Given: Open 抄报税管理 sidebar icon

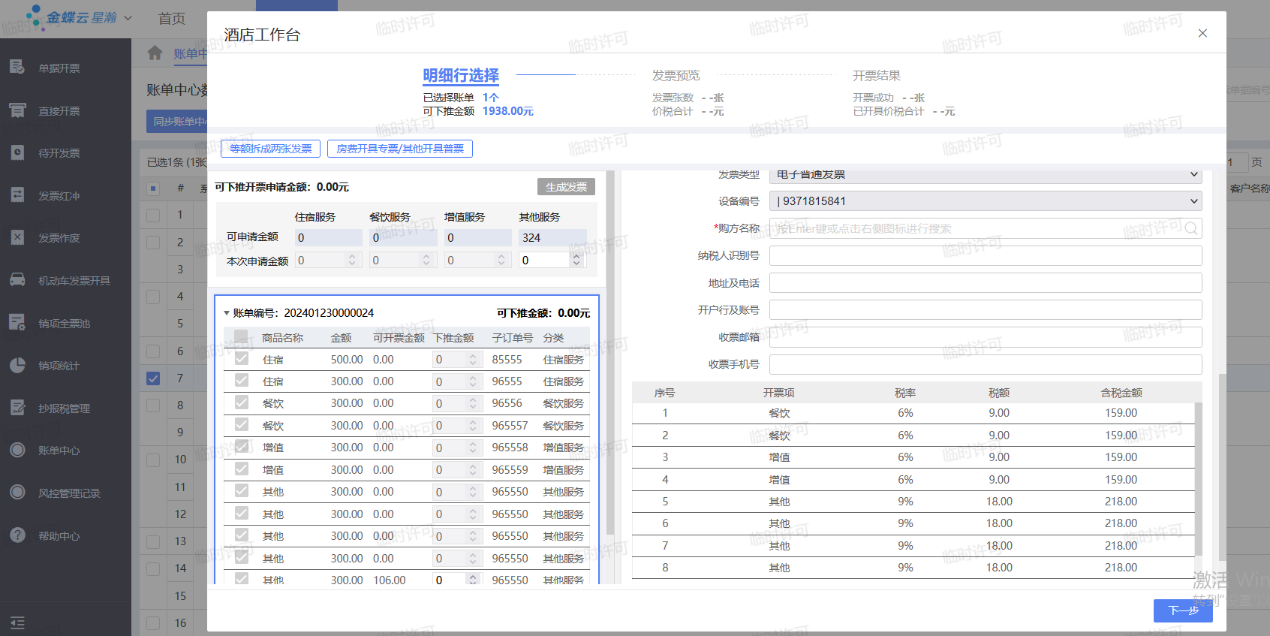Looking at the screenshot, I should (17, 407).
